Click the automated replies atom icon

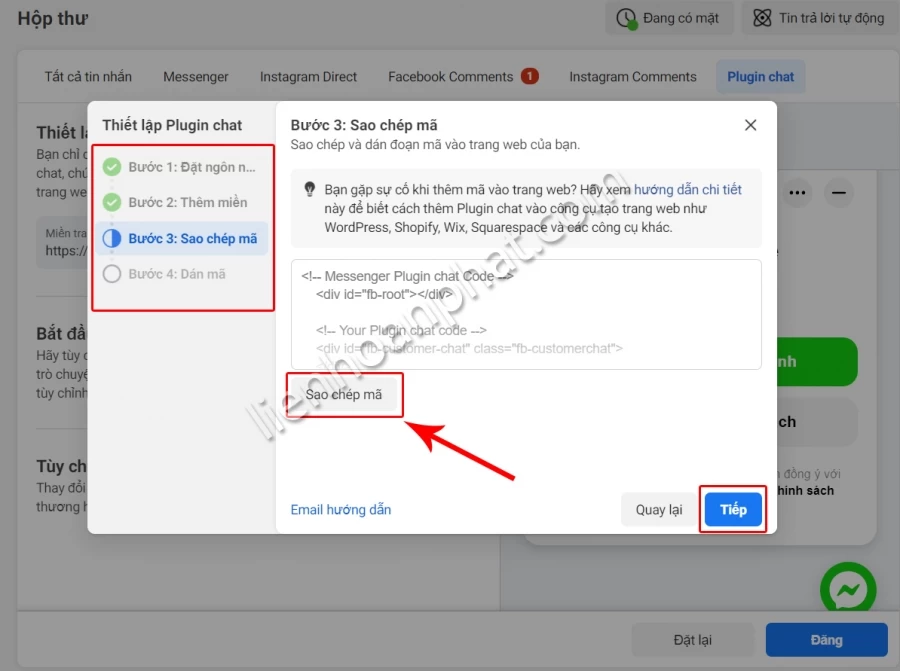[762, 18]
